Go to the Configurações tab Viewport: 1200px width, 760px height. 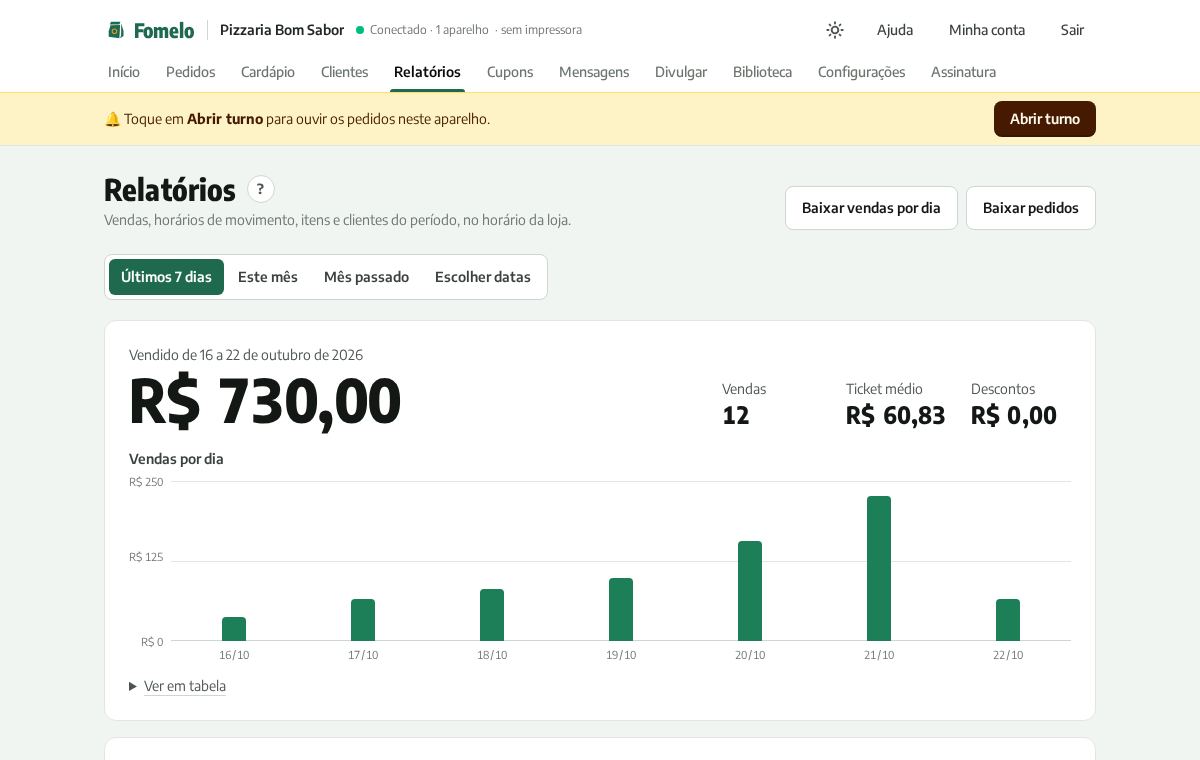(861, 72)
